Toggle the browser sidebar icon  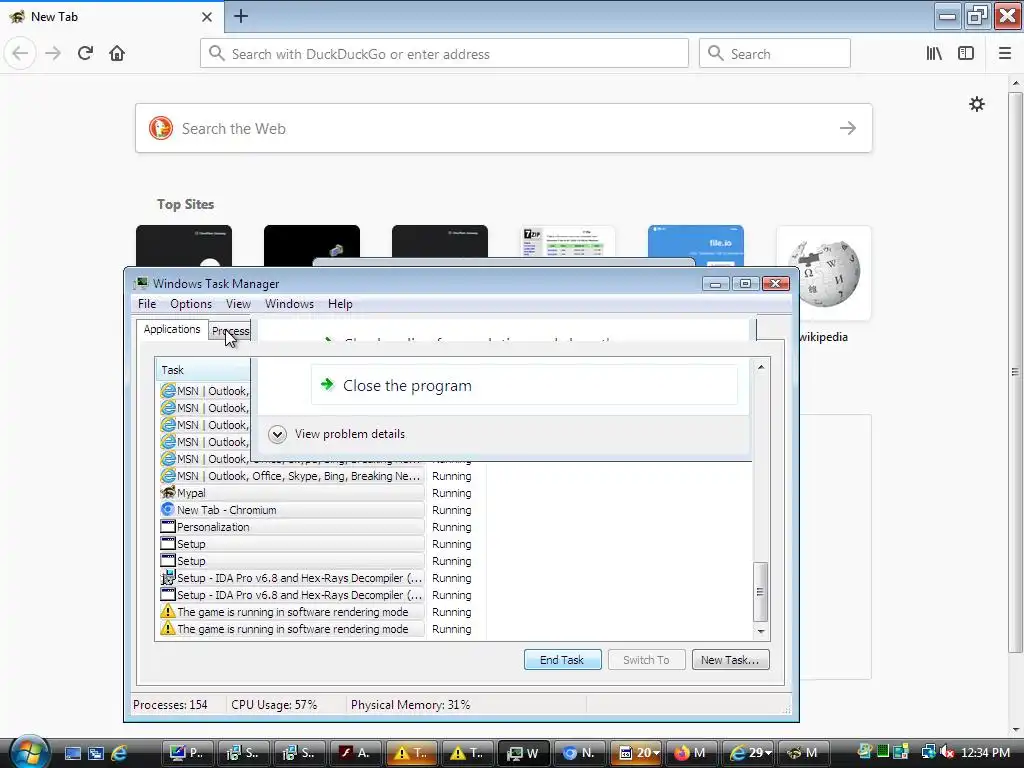(966, 54)
